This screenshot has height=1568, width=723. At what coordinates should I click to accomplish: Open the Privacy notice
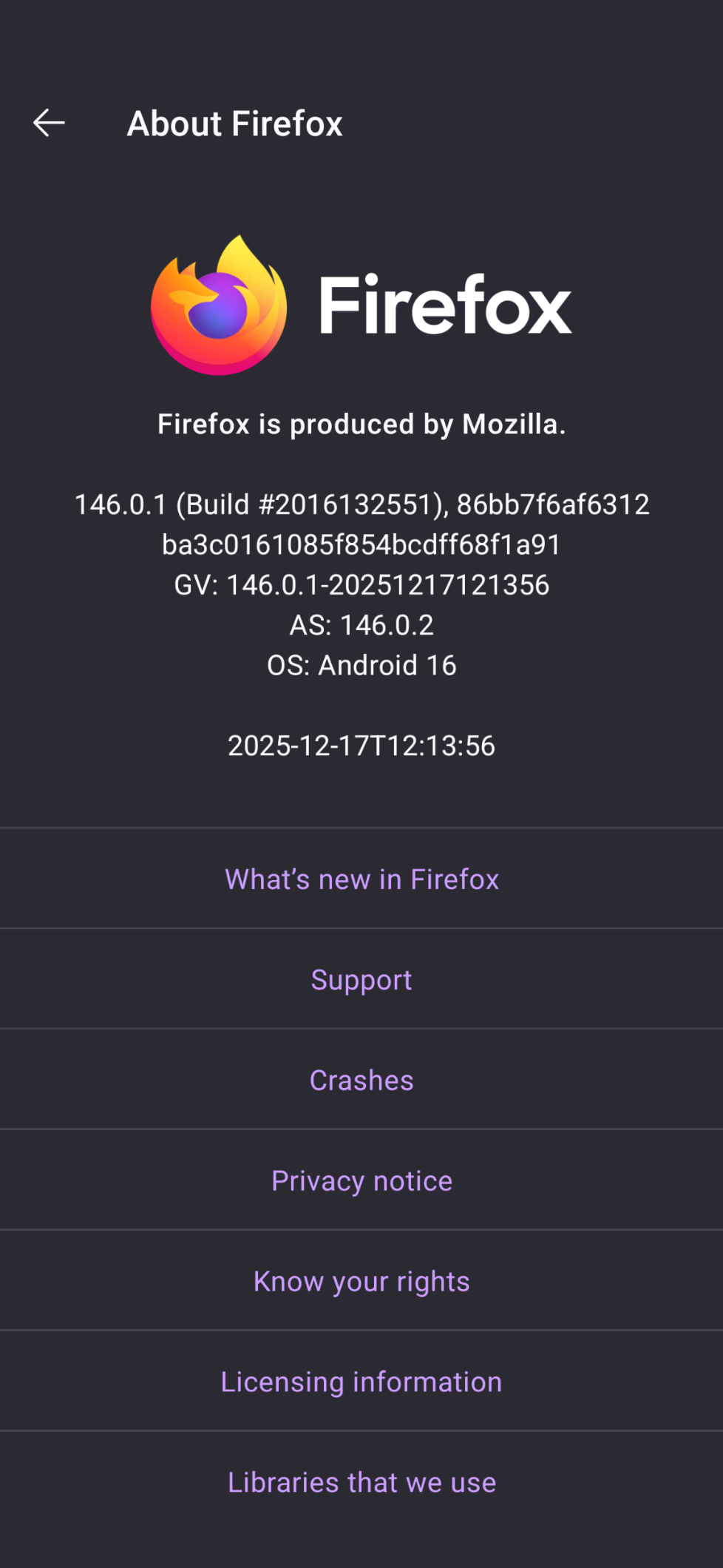click(361, 1180)
